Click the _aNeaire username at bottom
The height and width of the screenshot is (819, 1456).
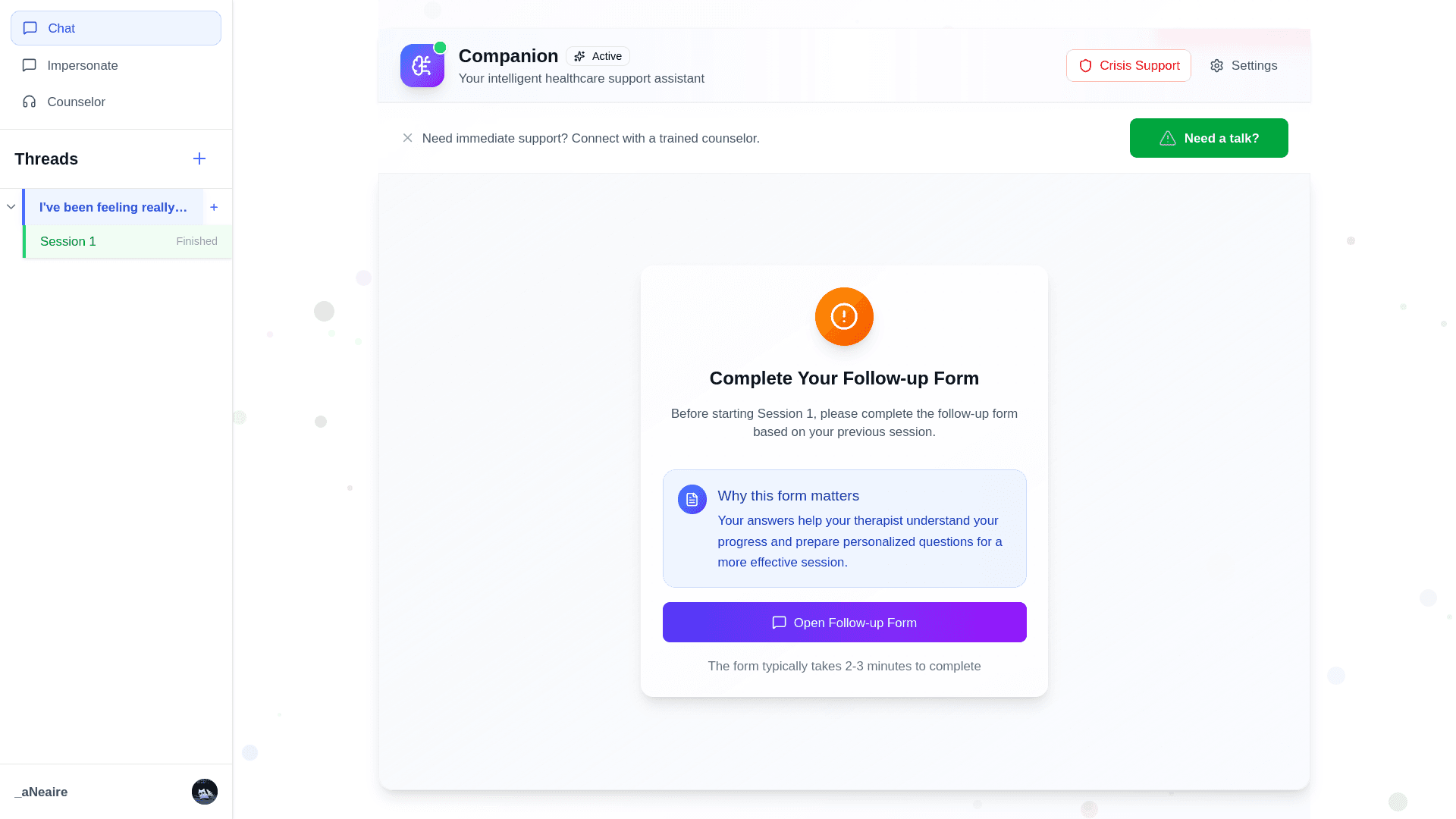[41, 792]
